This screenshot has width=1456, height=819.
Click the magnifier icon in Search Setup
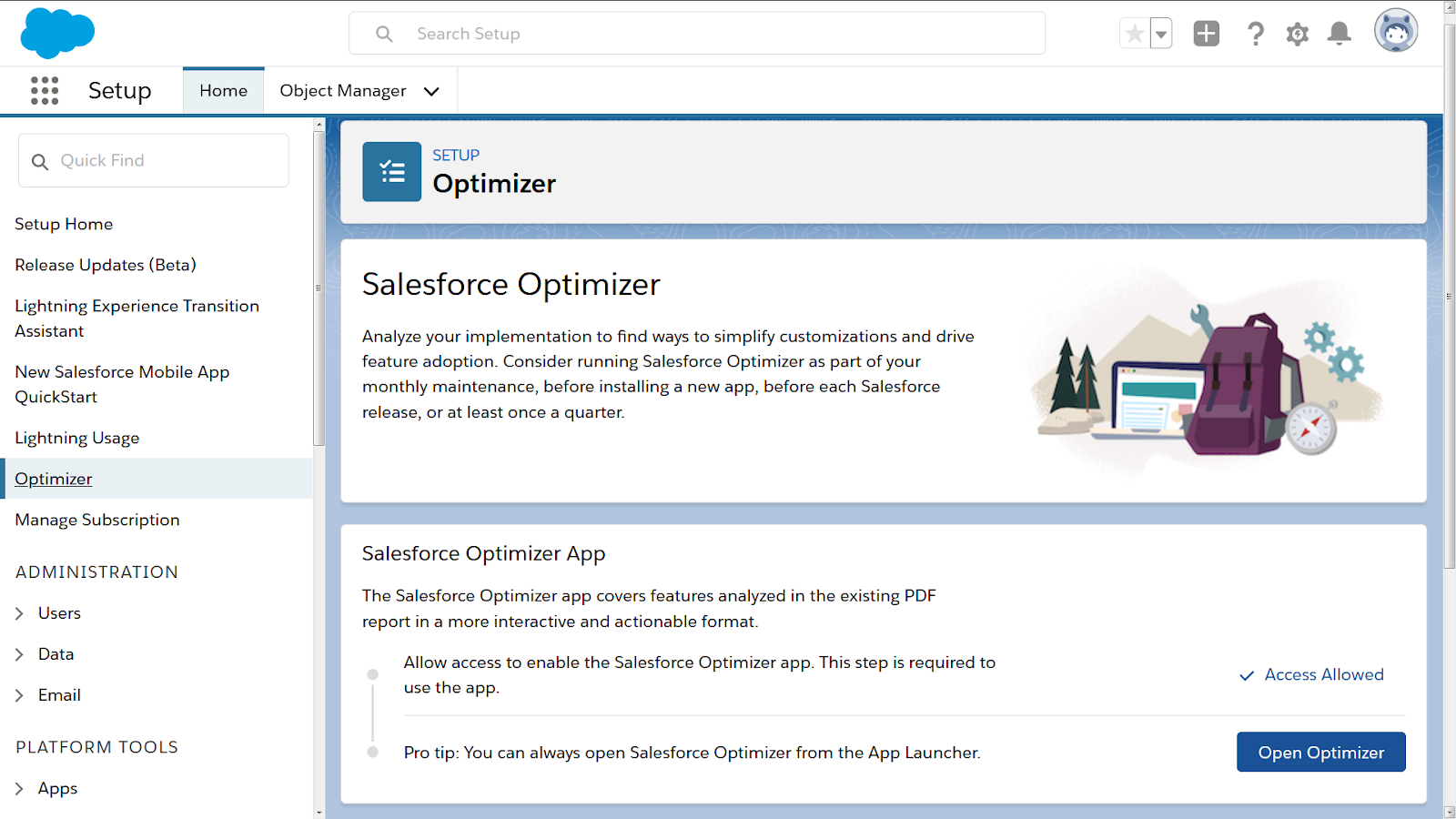tap(385, 34)
